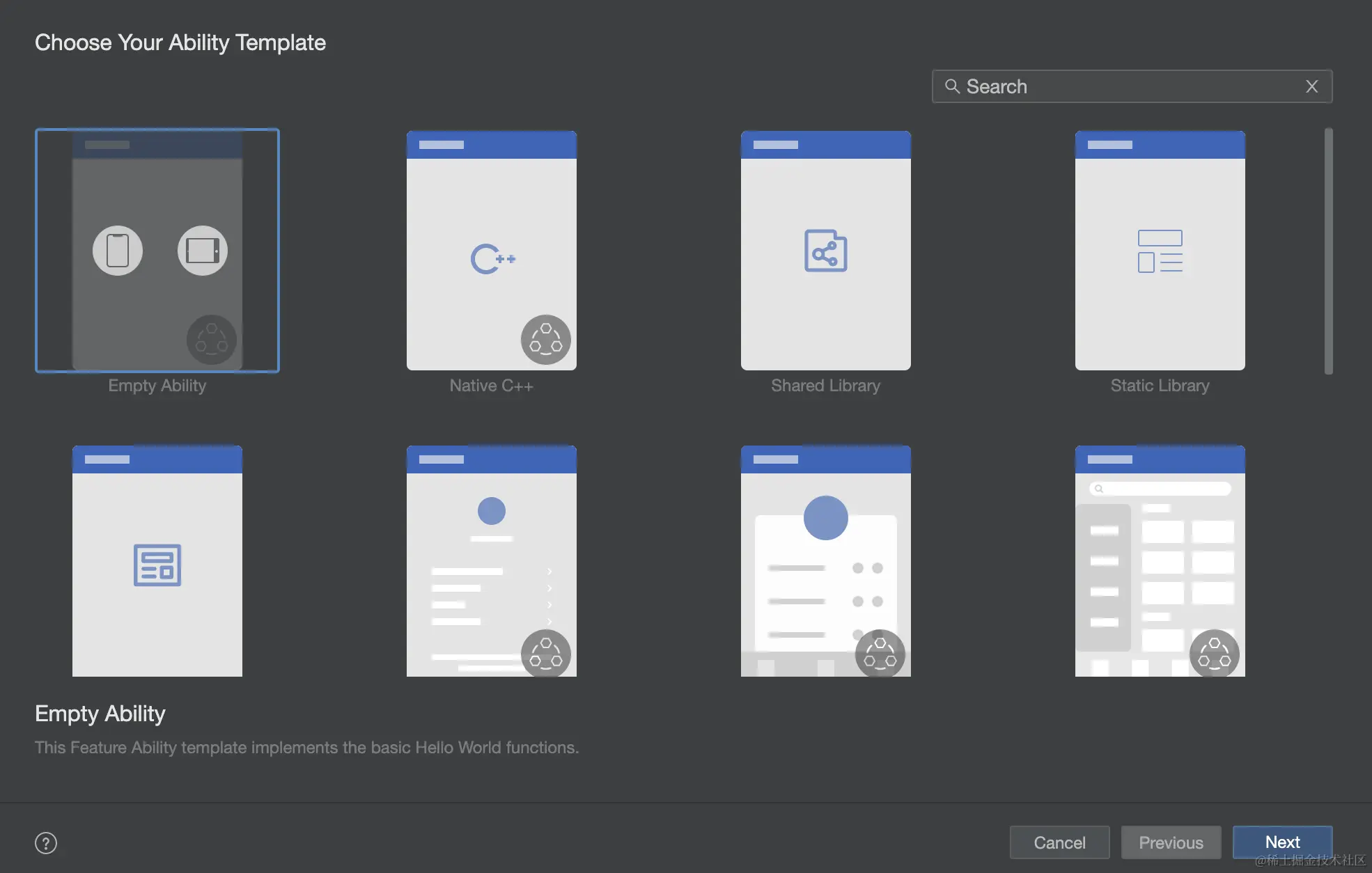Click the template list vertical scrollbar
The width and height of the screenshot is (1372, 873).
[1328, 251]
